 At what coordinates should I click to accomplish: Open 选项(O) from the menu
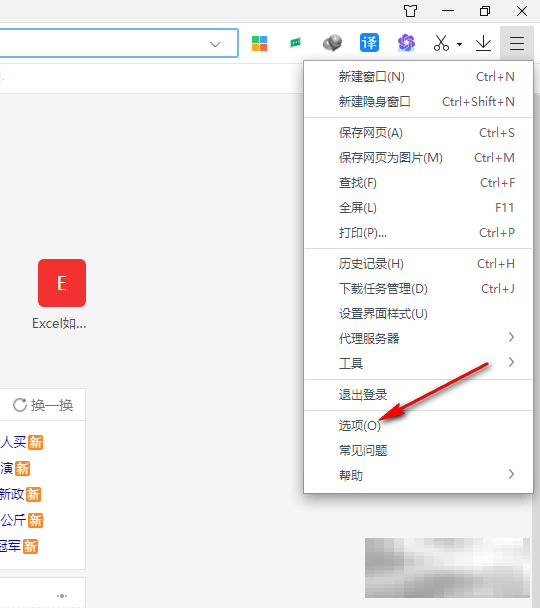[419, 426]
